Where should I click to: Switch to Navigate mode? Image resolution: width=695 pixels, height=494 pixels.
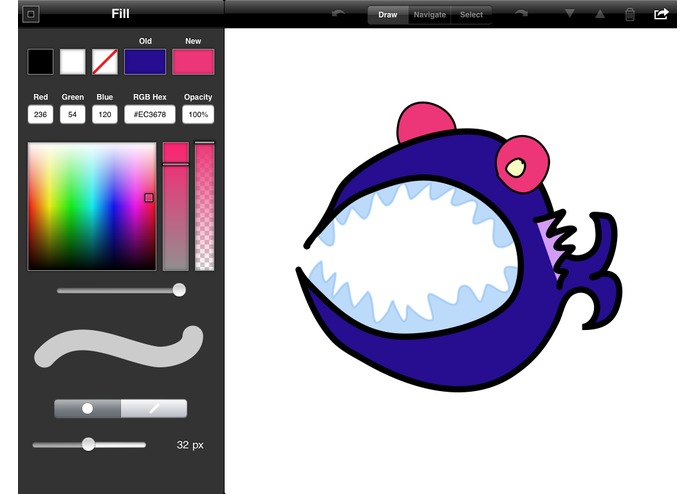click(x=429, y=15)
